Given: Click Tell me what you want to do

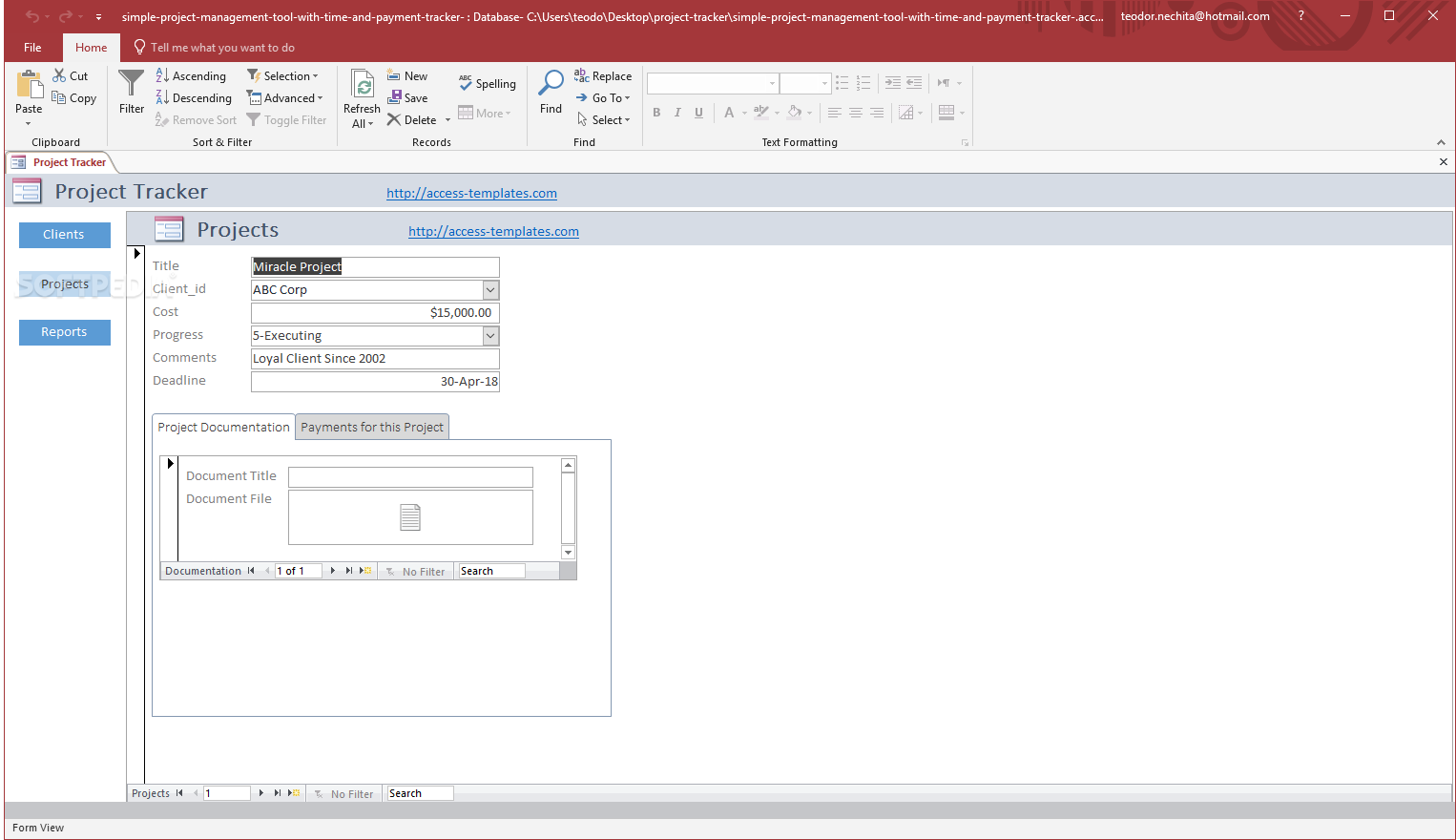Looking at the screenshot, I should pyautogui.click(x=214, y=47).
